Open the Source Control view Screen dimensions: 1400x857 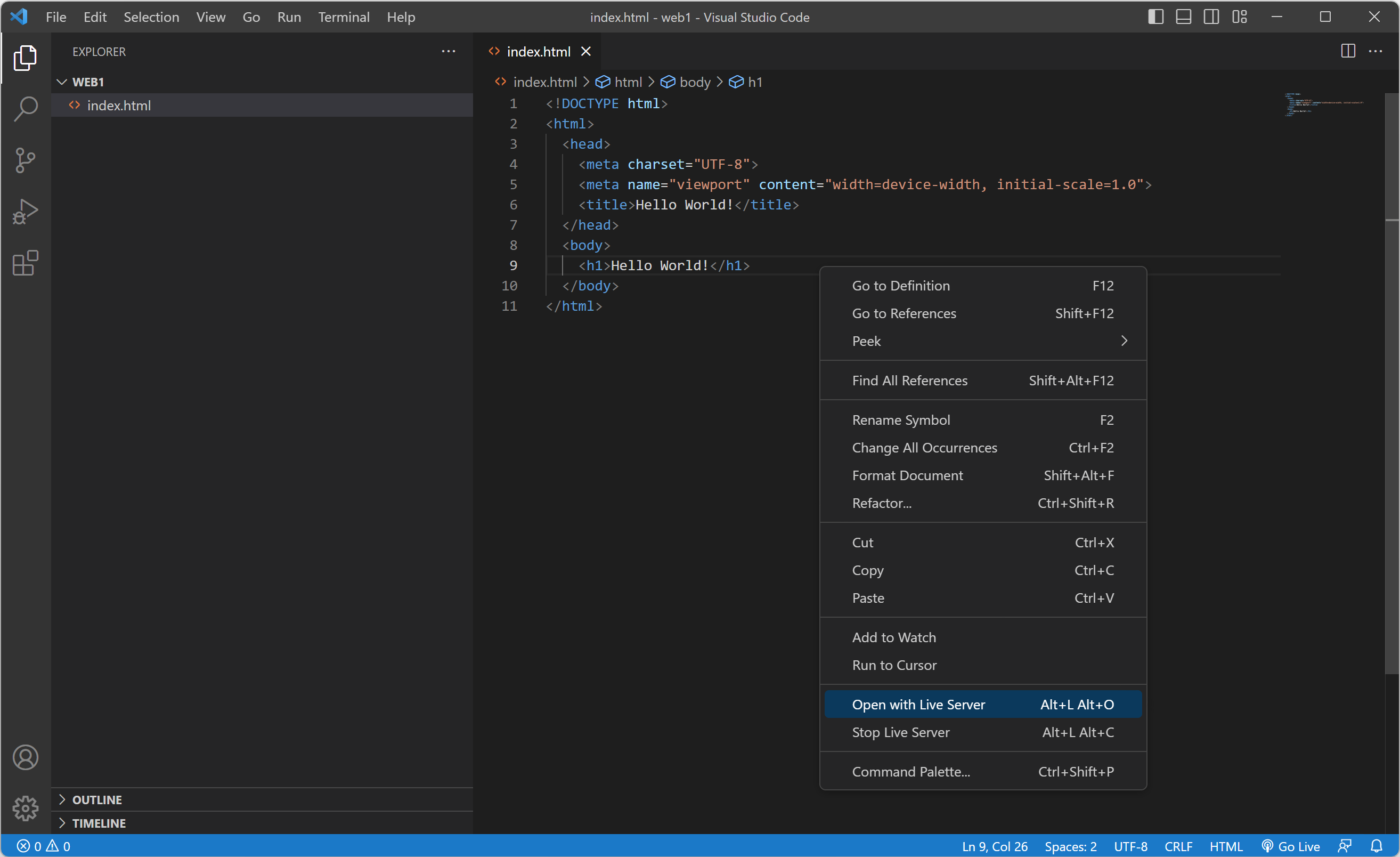click(26, 160)
